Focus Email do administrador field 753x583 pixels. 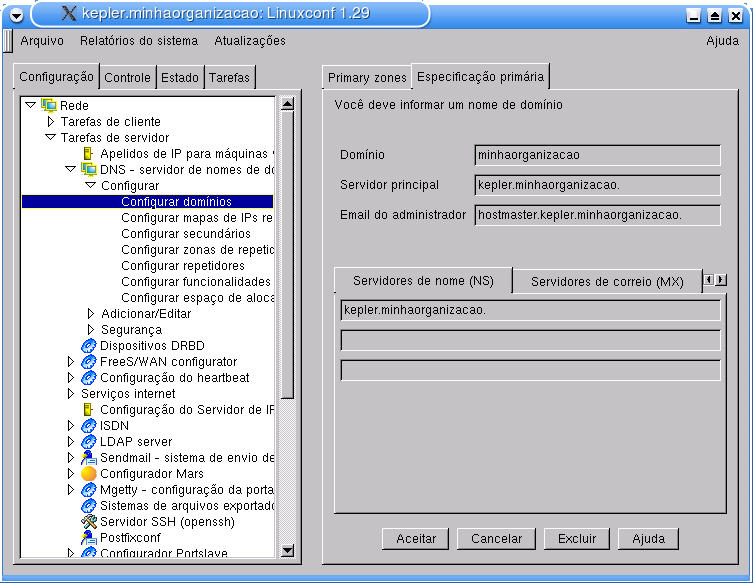[x=597, y=215]
